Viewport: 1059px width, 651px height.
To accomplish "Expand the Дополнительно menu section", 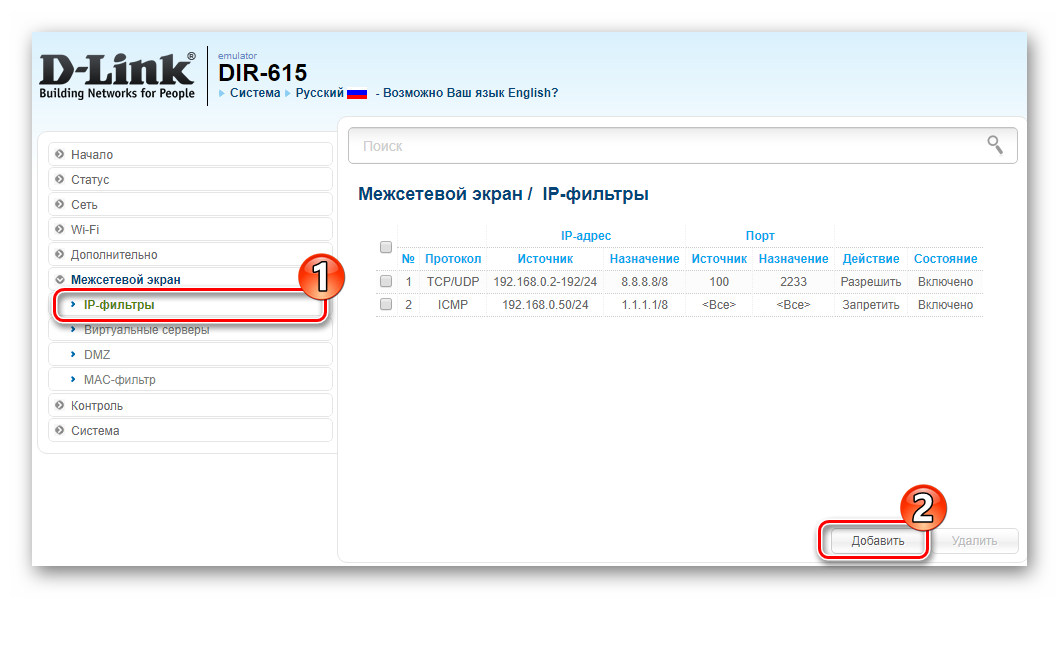I will click(x=190, y=255).
